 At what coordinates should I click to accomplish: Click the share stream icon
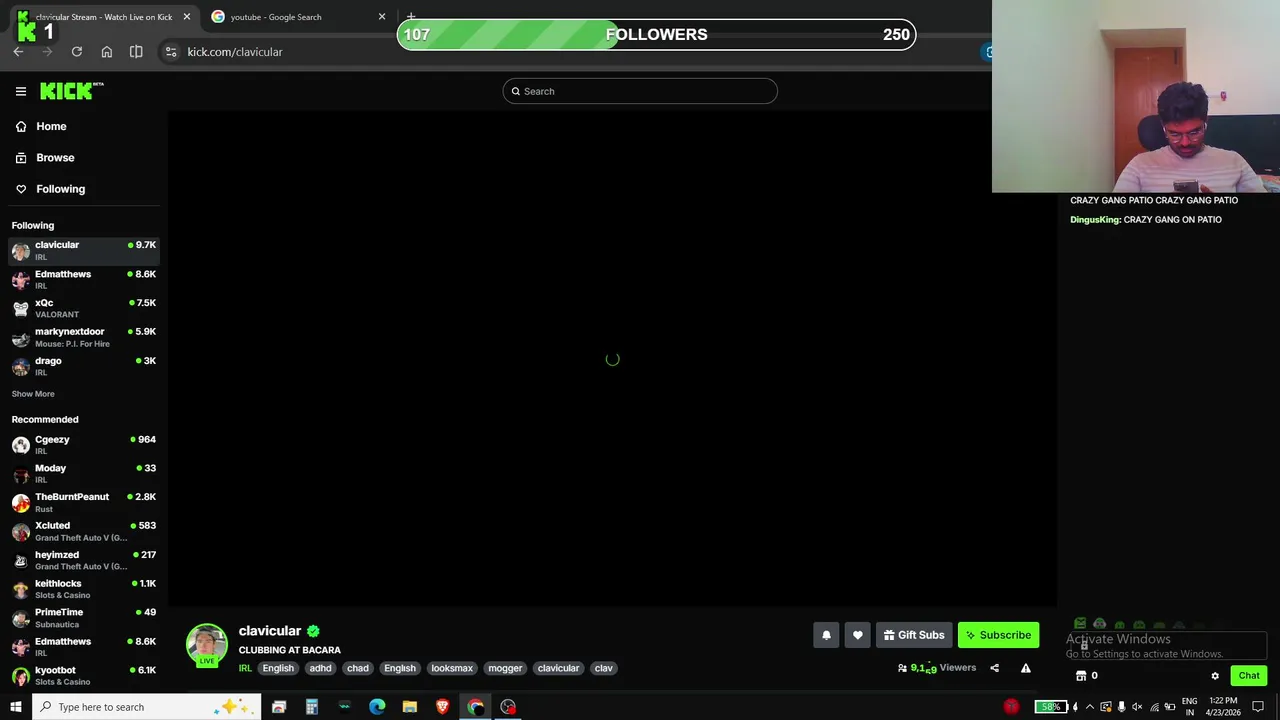pos(994,668)
